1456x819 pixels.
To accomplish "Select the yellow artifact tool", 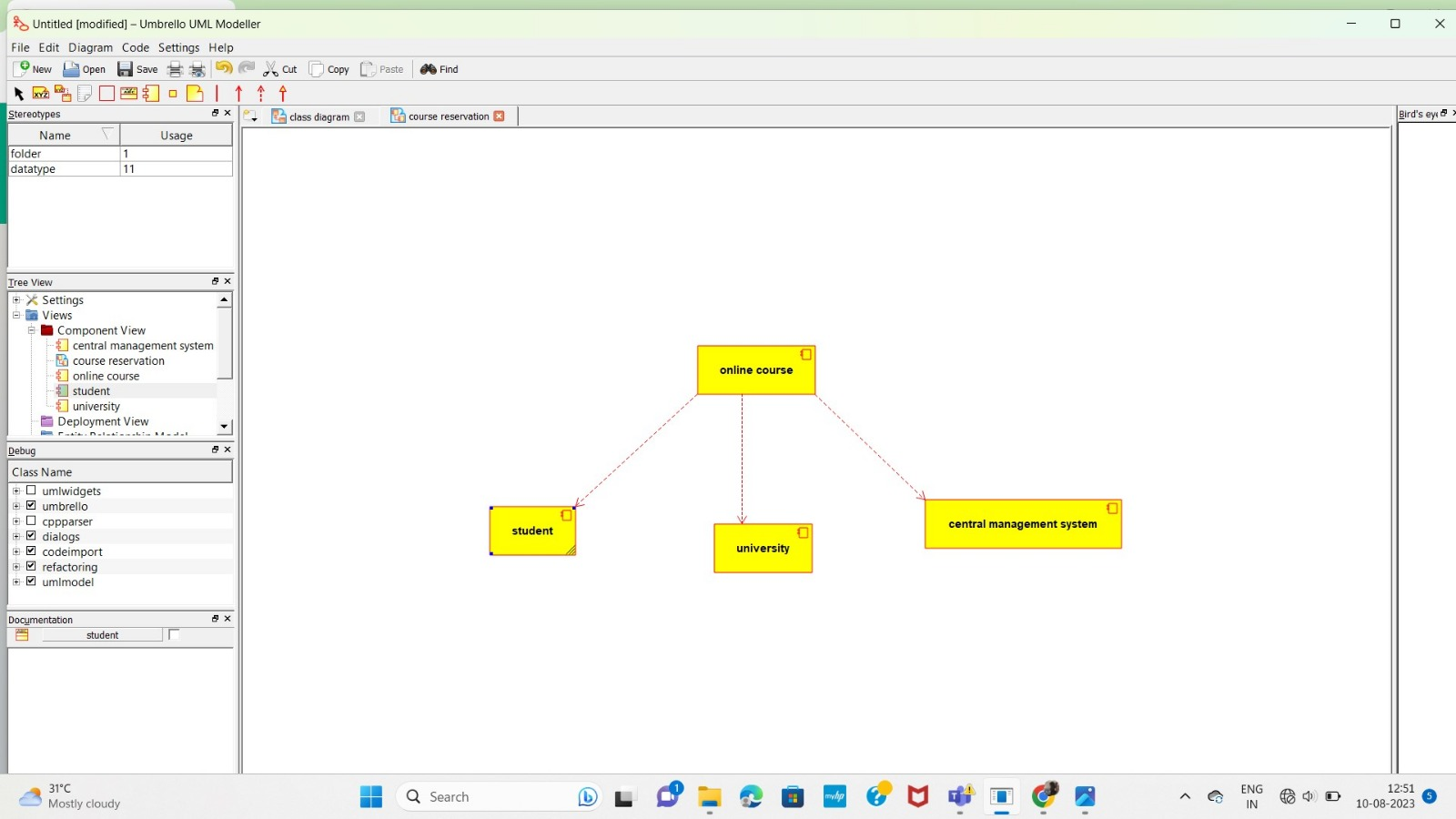I will [195, 94].
